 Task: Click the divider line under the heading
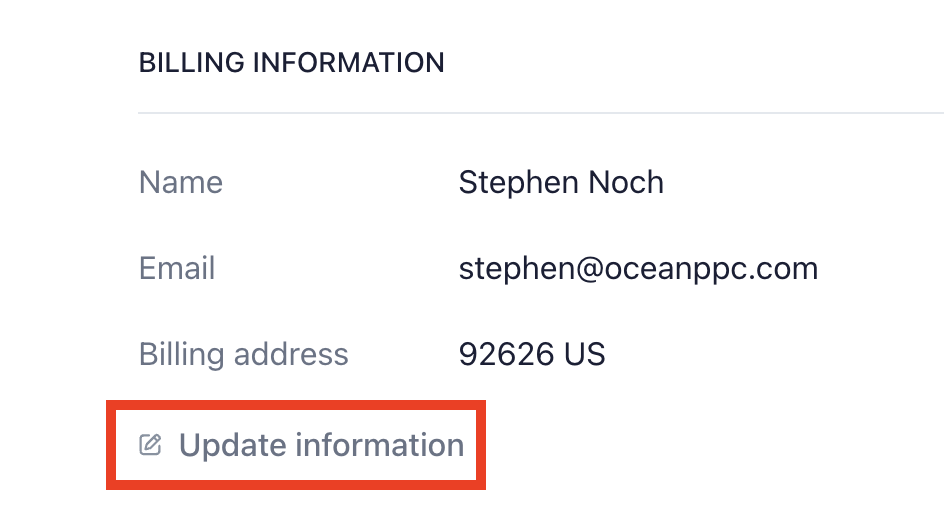pyautogui.click(x=541, y=113)
